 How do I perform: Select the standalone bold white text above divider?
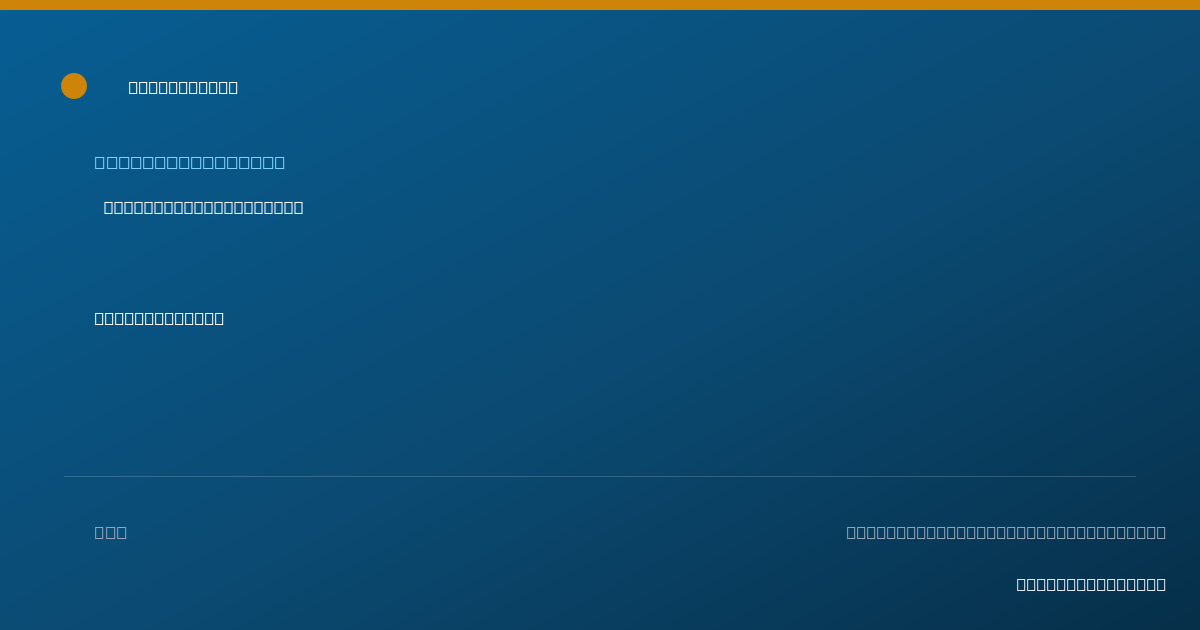tap(159, 318)
